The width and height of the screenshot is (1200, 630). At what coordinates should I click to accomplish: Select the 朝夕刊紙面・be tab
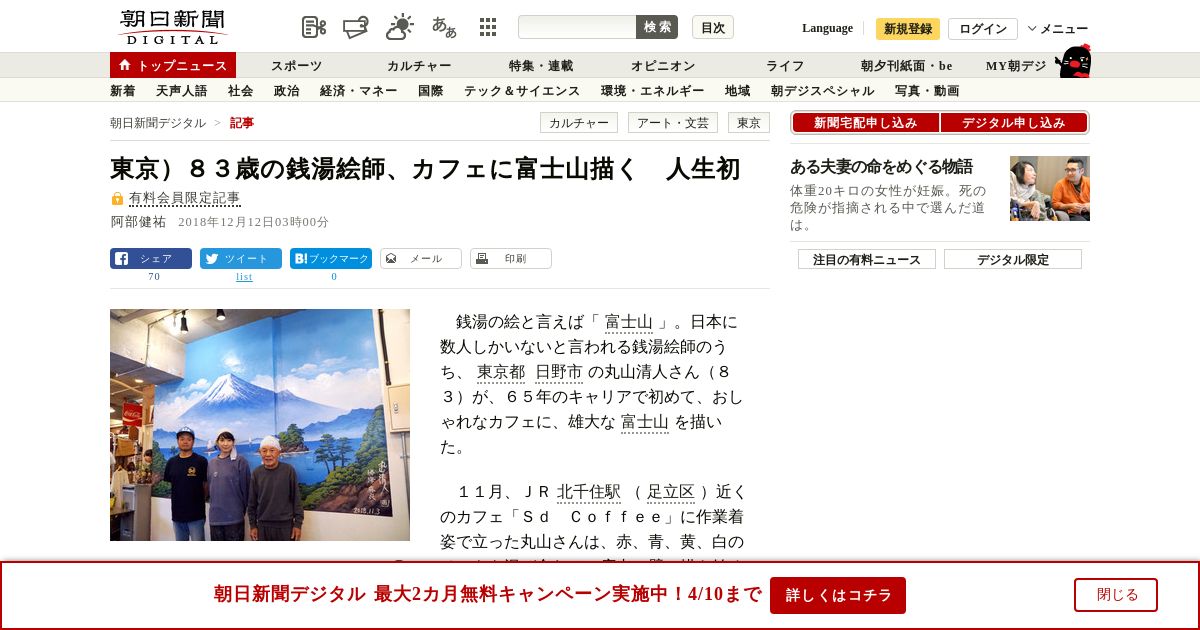[x=907, y=66]
